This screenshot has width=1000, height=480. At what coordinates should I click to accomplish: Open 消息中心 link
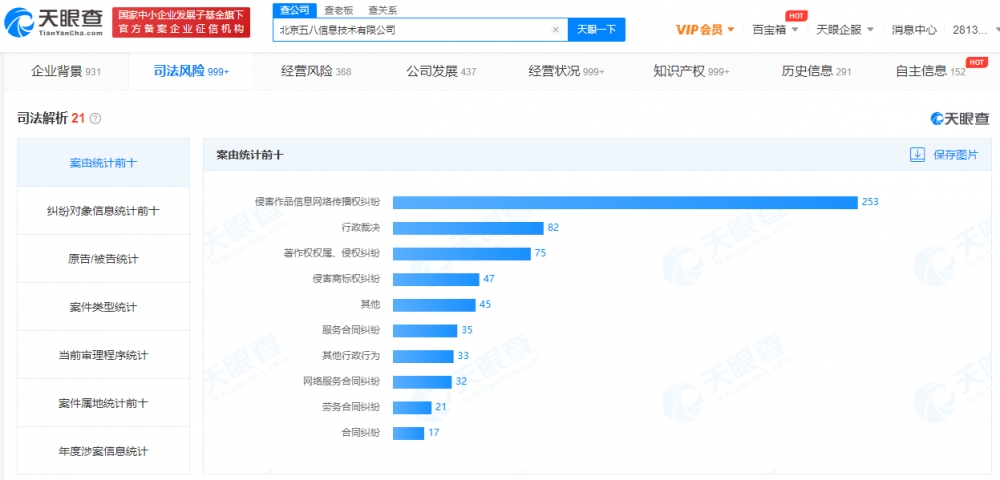(x=914, y=29)
